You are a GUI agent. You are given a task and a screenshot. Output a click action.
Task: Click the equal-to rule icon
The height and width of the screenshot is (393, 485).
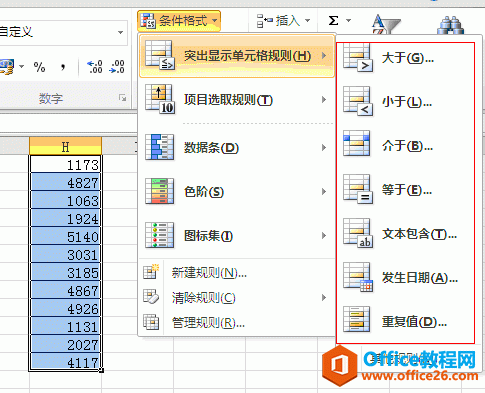point(358,189)
